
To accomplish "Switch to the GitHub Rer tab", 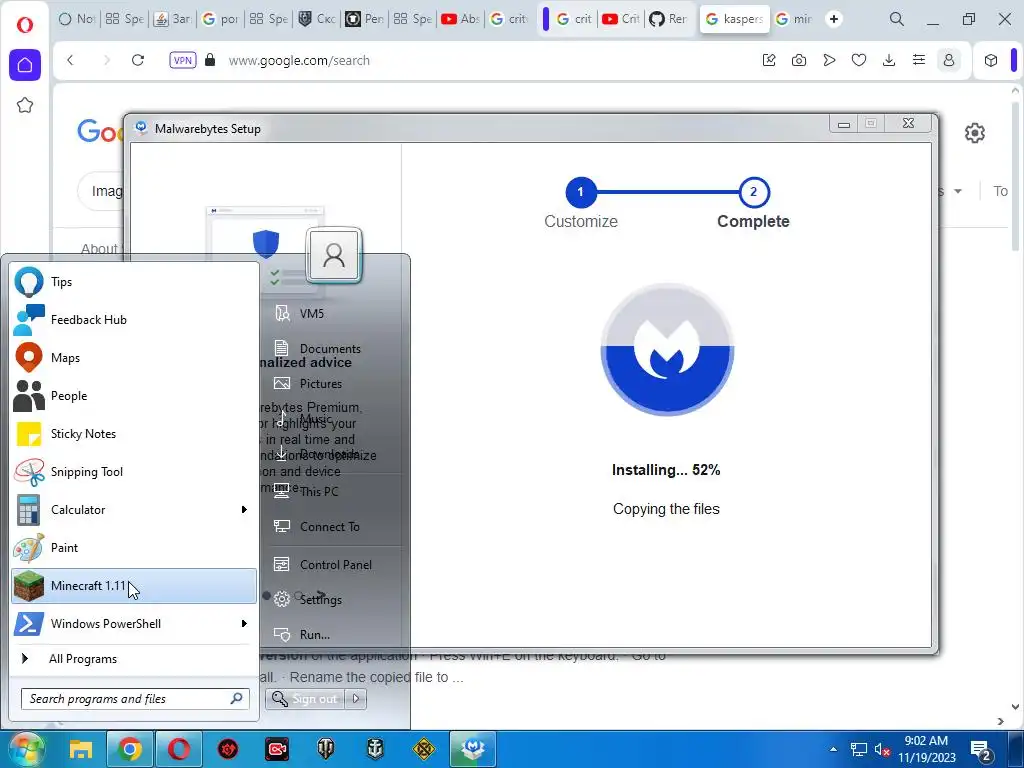I will pos(667,19).
